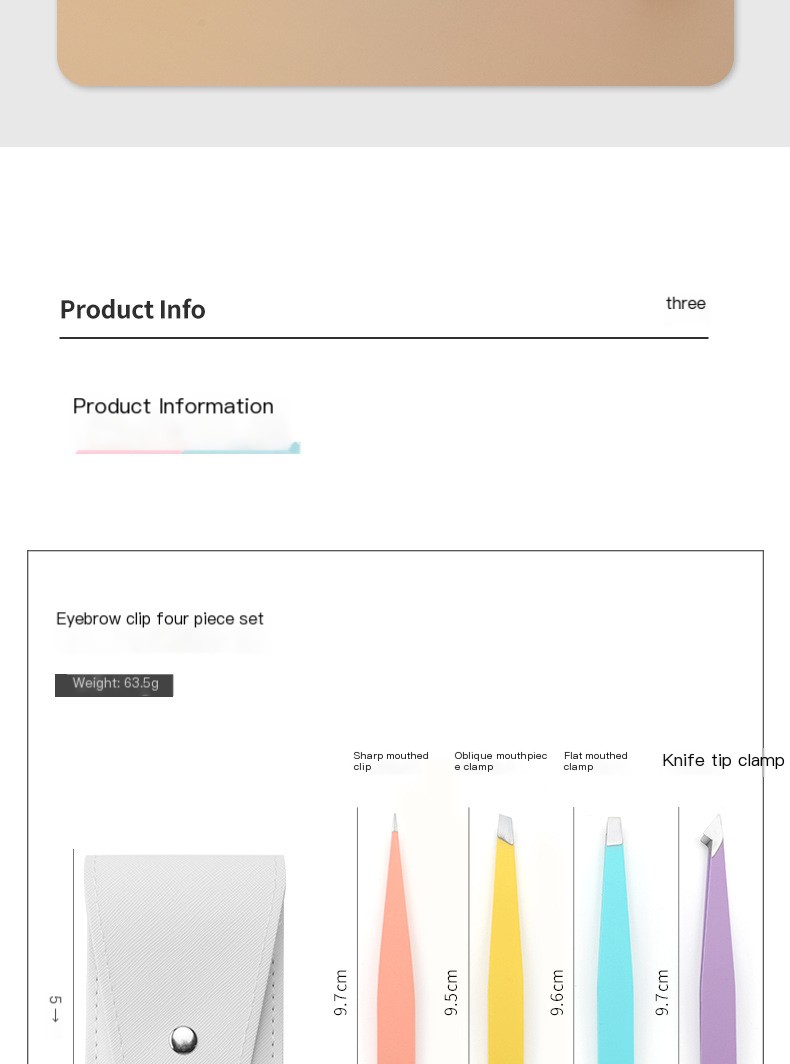790x1064 pixels.
Task: Click the pink and blue underline bar
Action: tap(187, 449)
